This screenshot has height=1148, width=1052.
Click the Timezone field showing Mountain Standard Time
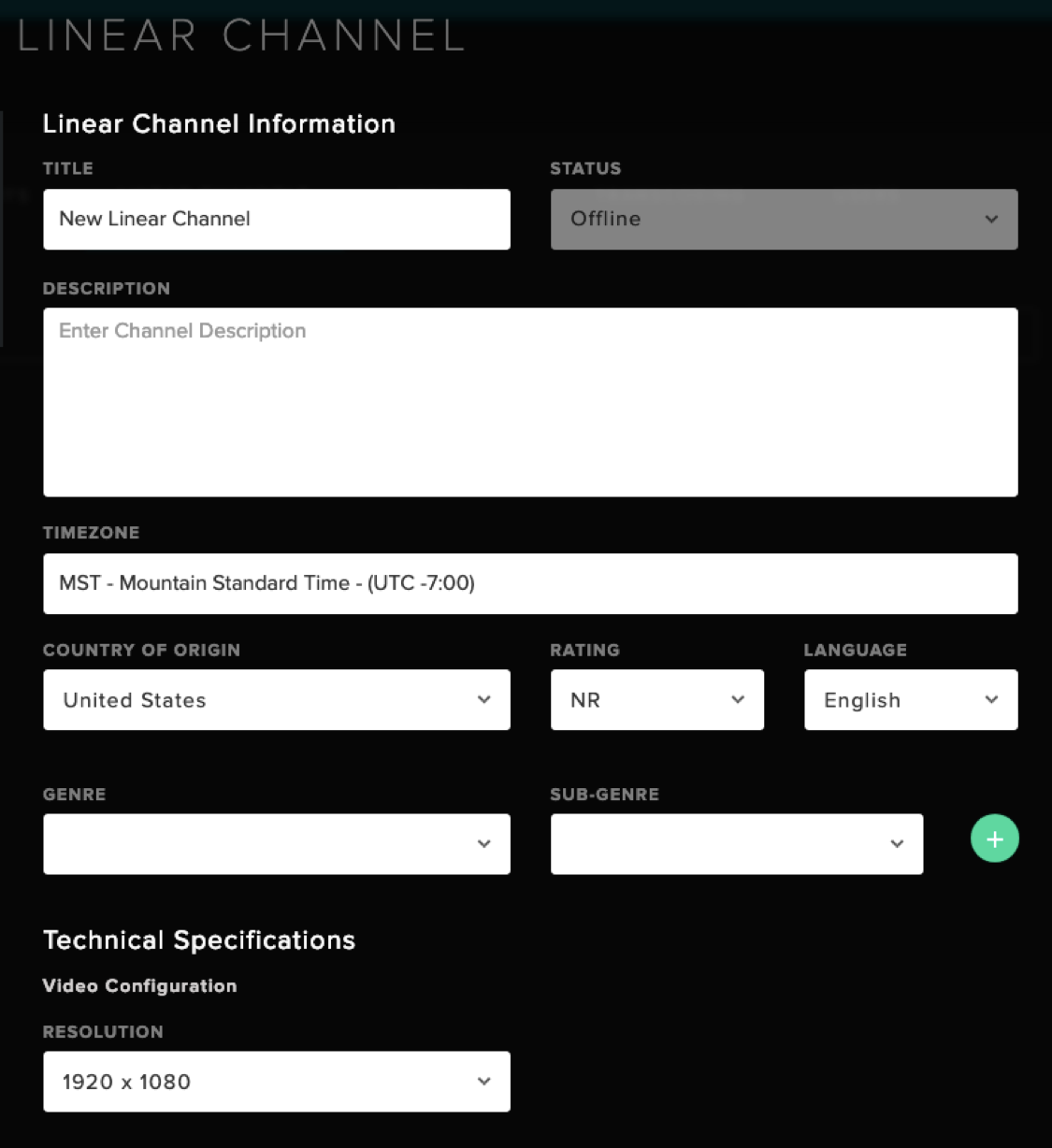tap(530, 583)
